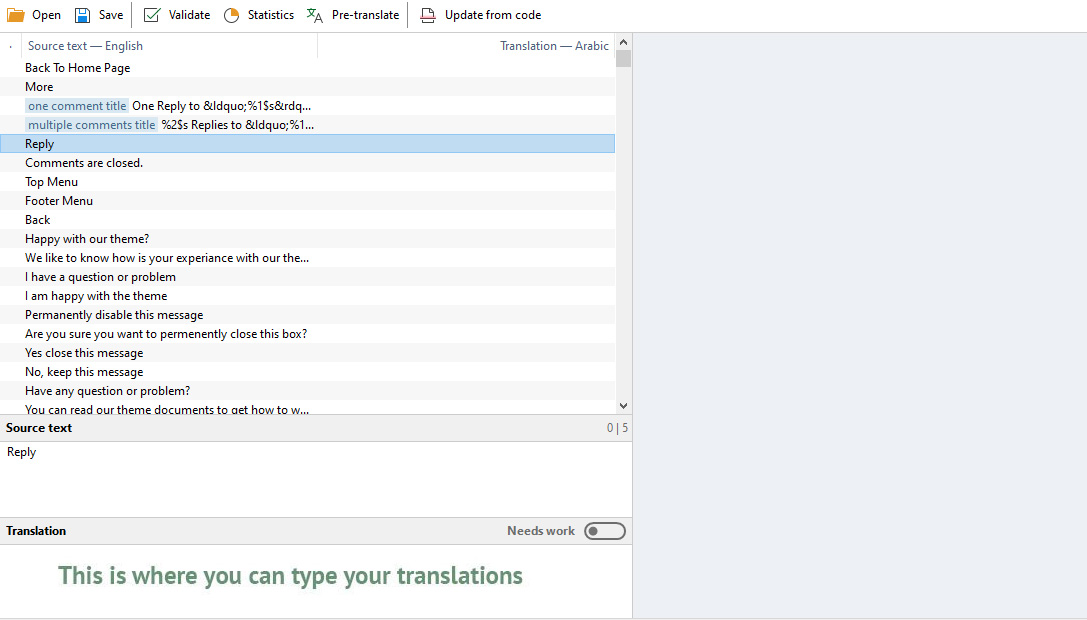Select 'Permanently disable this message' row
Viewport: 1087px width, 620px height.
[x=114, y=315]
